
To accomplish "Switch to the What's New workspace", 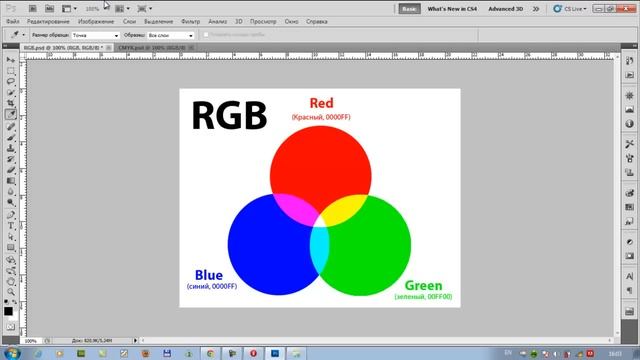I will pos(452,9).
